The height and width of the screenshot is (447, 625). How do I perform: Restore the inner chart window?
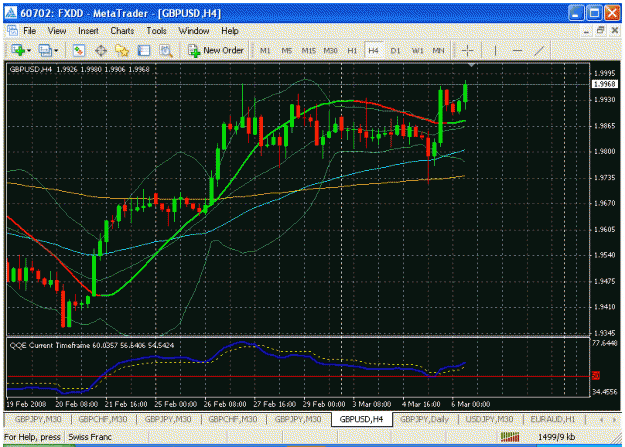pyautogui.click(x=600, y=30)
